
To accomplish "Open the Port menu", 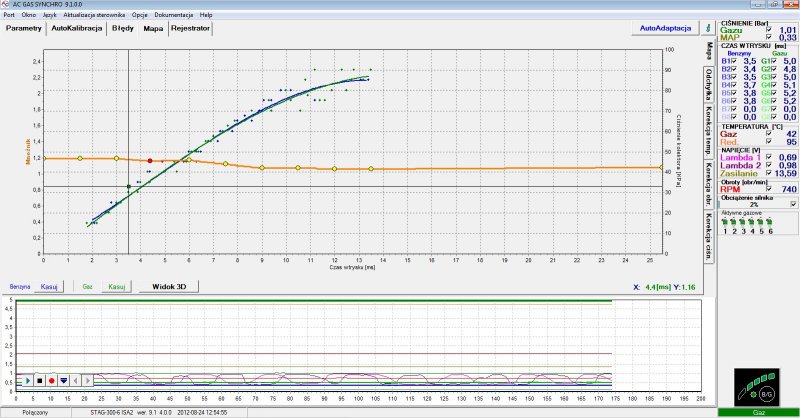I will click(x=9, y=15).
